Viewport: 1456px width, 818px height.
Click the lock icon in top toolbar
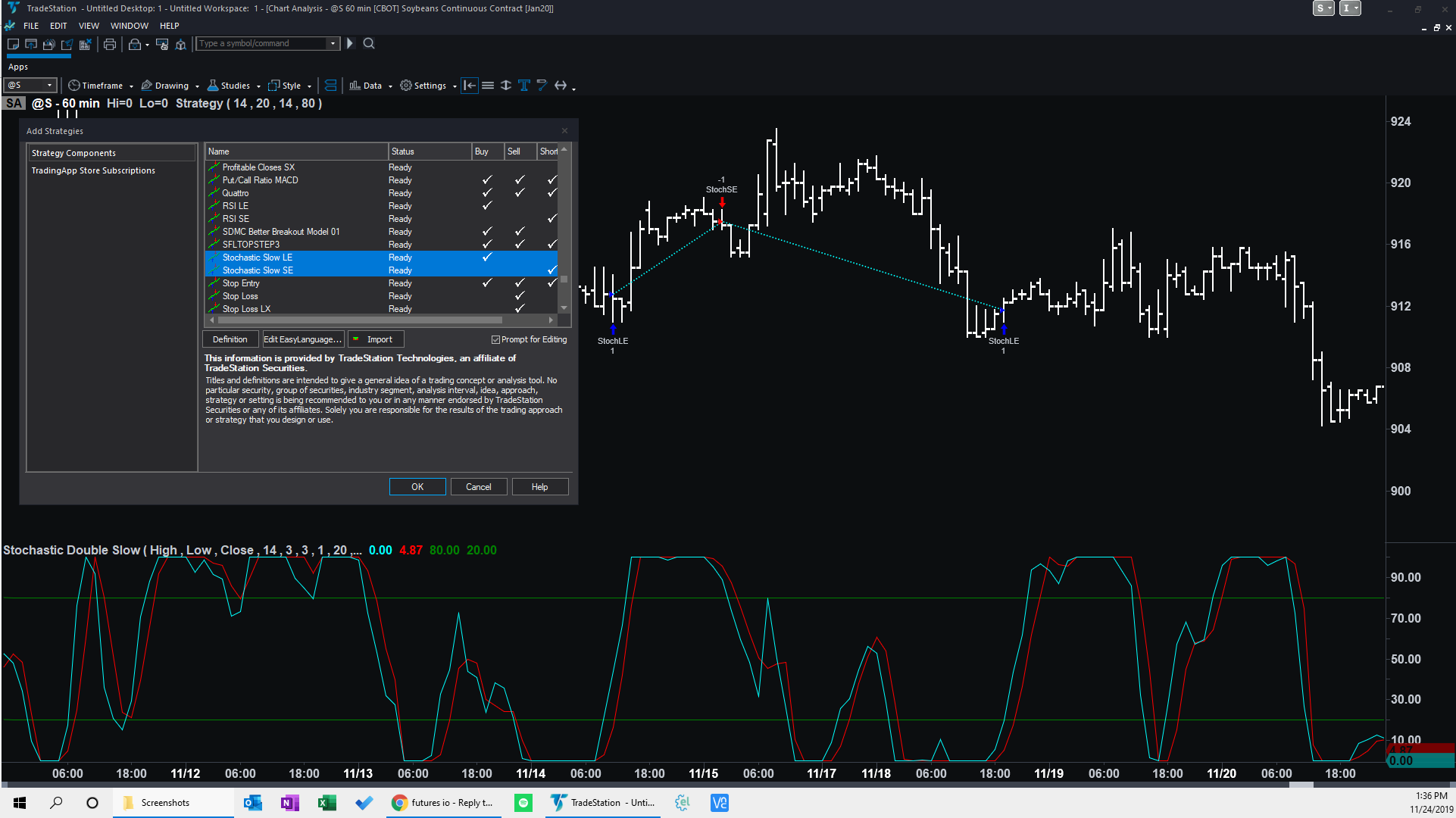coord(135,44)
